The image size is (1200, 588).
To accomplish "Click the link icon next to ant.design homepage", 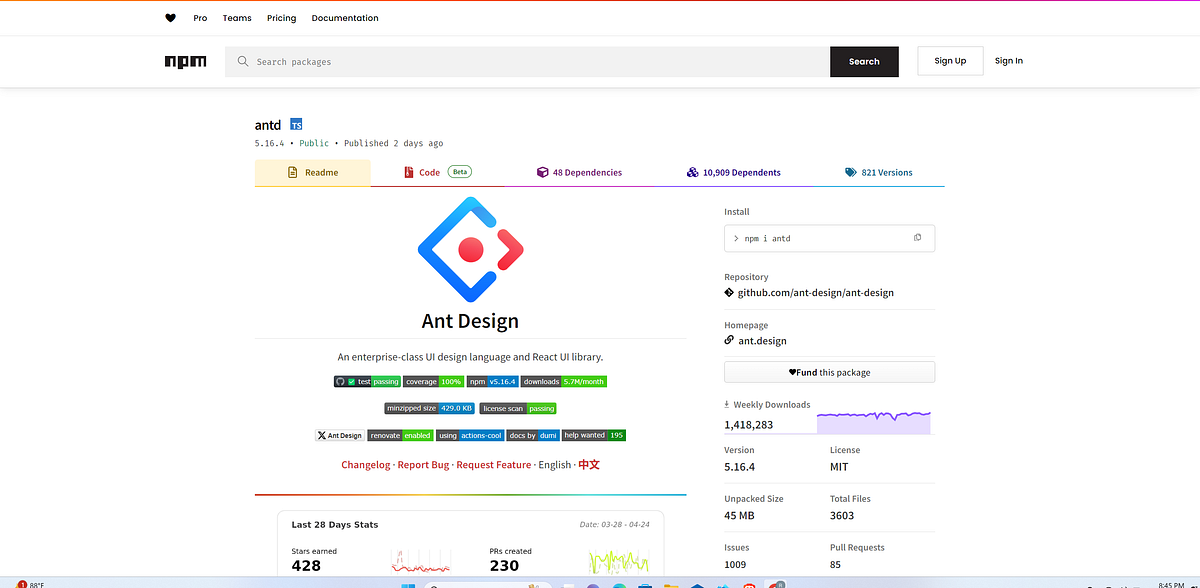I will pyautogui.click(x=729, y=340).
